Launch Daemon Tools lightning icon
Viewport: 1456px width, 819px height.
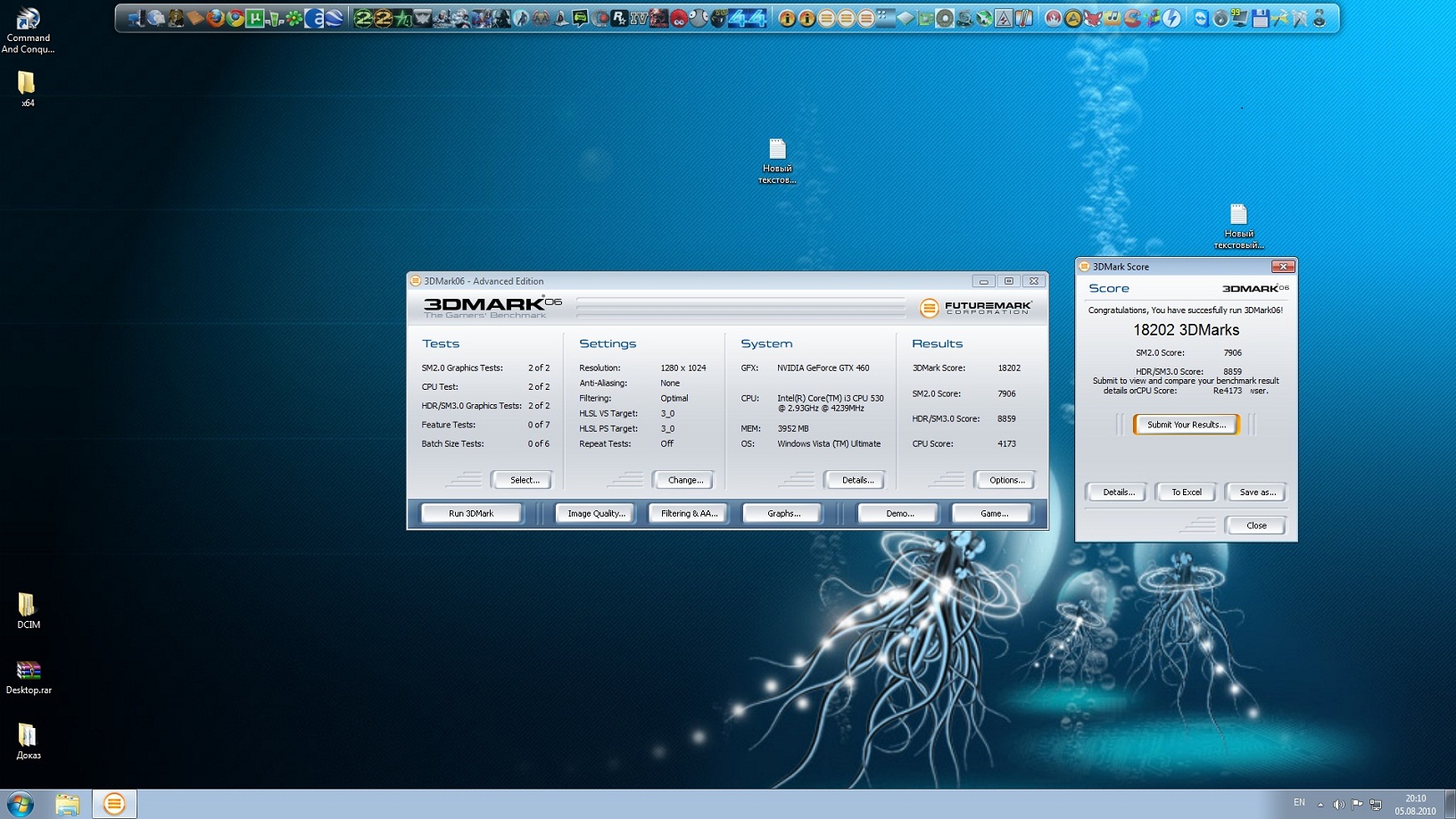1172,17
